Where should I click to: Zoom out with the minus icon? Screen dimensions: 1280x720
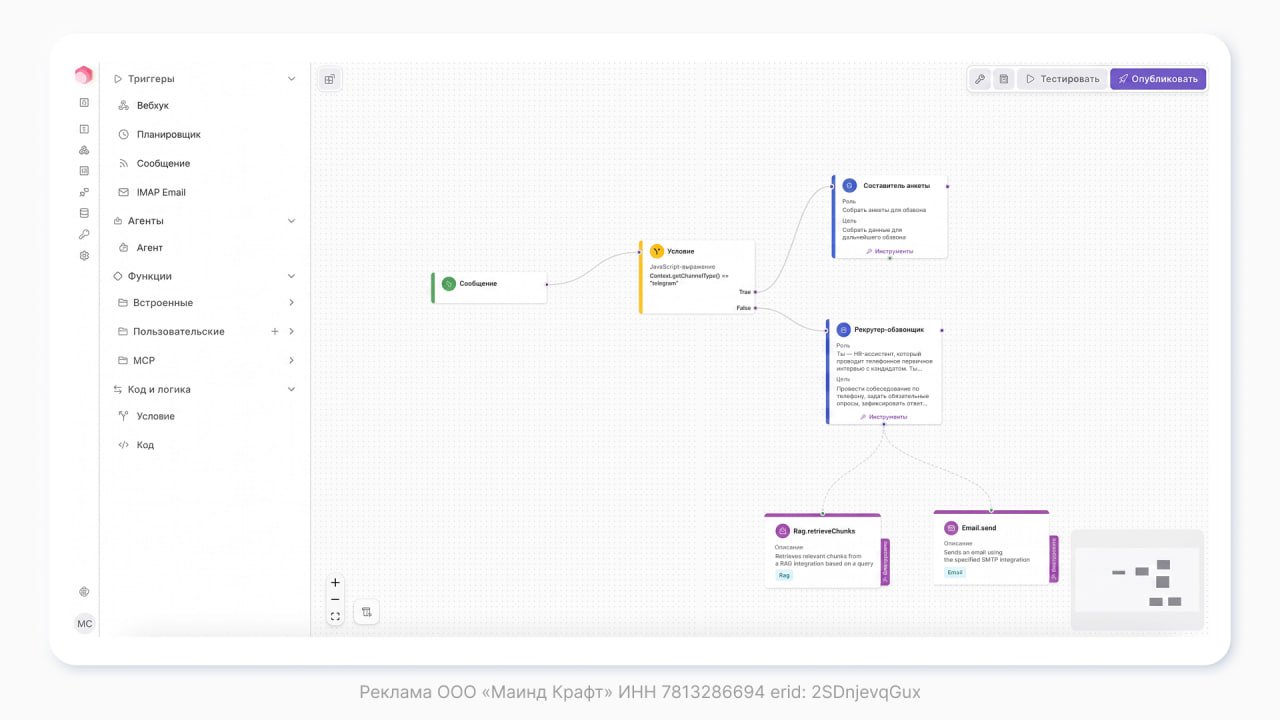pyautogui.click(x=335, y=599)
